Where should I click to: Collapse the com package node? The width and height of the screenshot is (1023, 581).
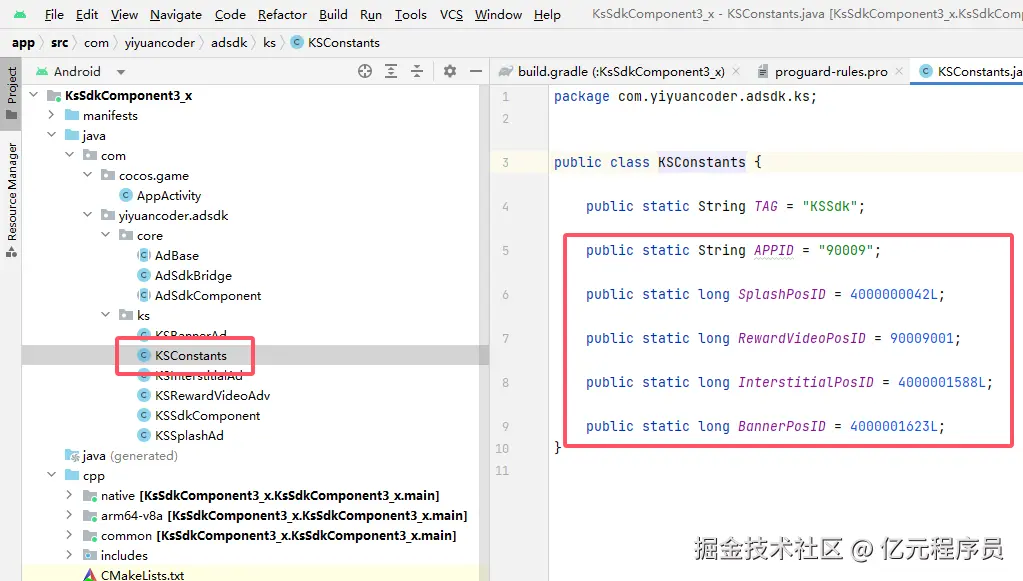[x=70, y=155]
